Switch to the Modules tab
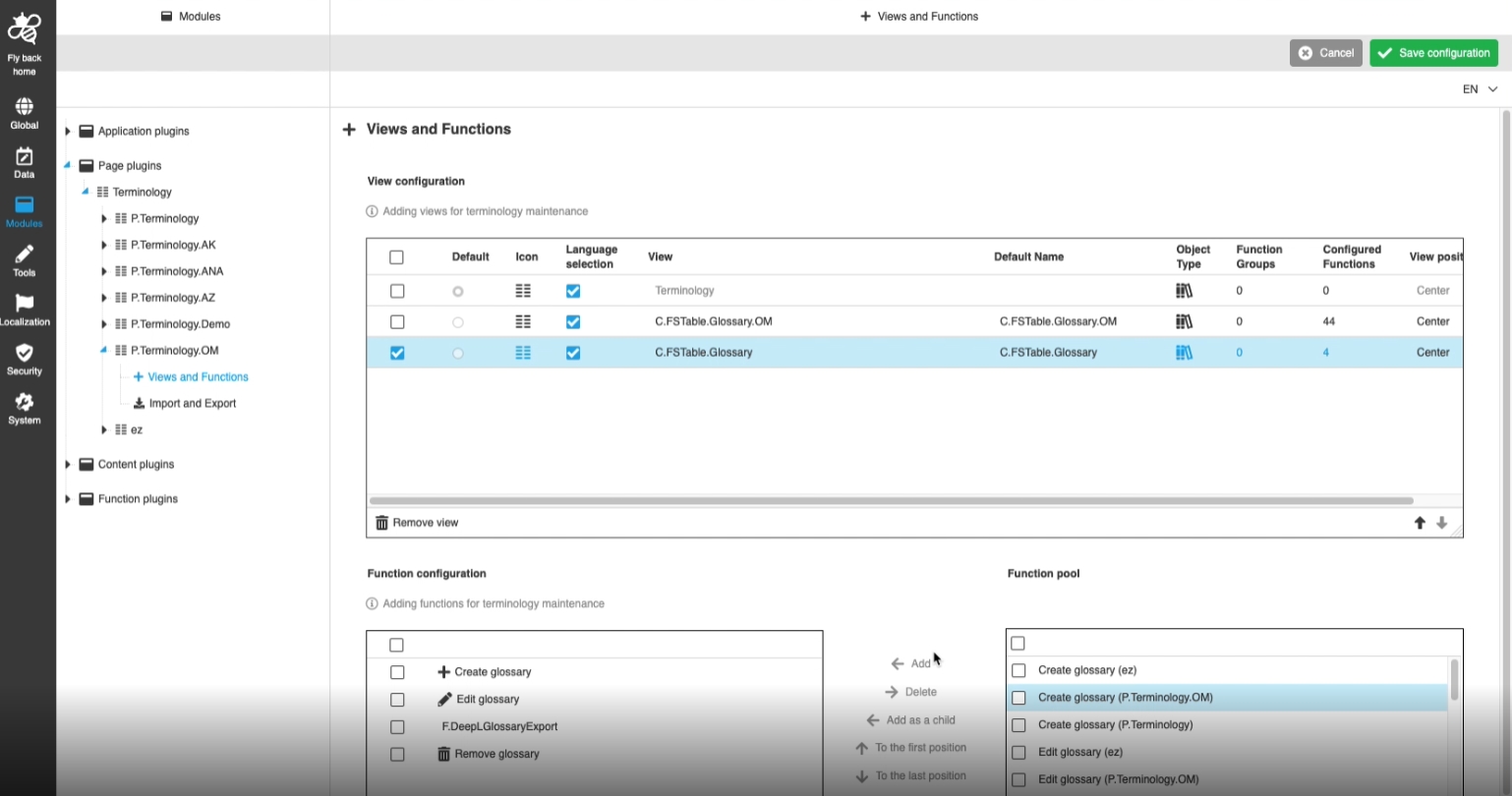Viewport: 1512px width, 796px height. [x=192, y=17]
